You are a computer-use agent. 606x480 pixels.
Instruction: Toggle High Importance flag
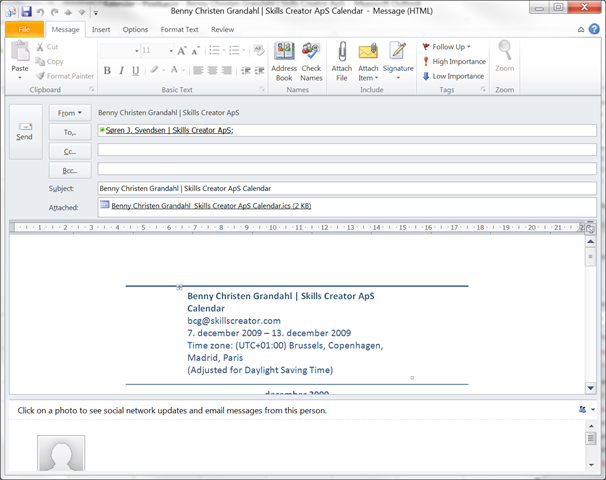tap(454, 61)
